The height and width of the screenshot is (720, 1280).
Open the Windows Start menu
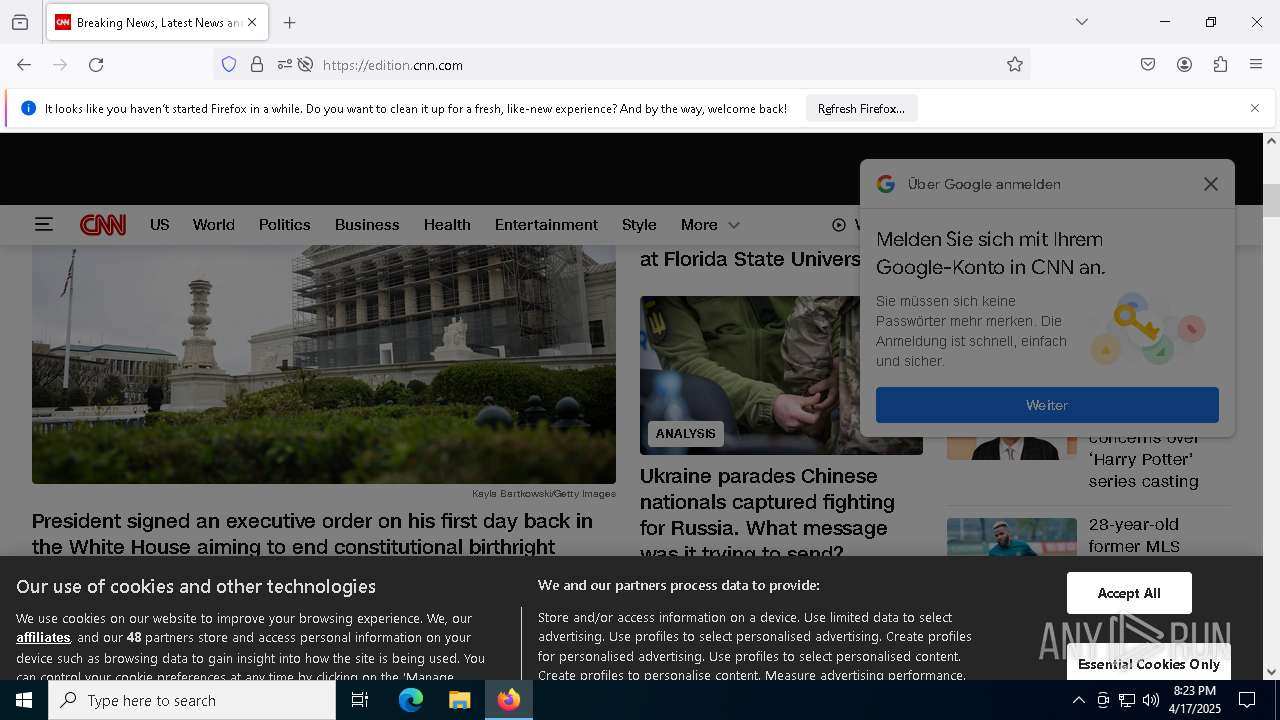click(x=24, y=700)
